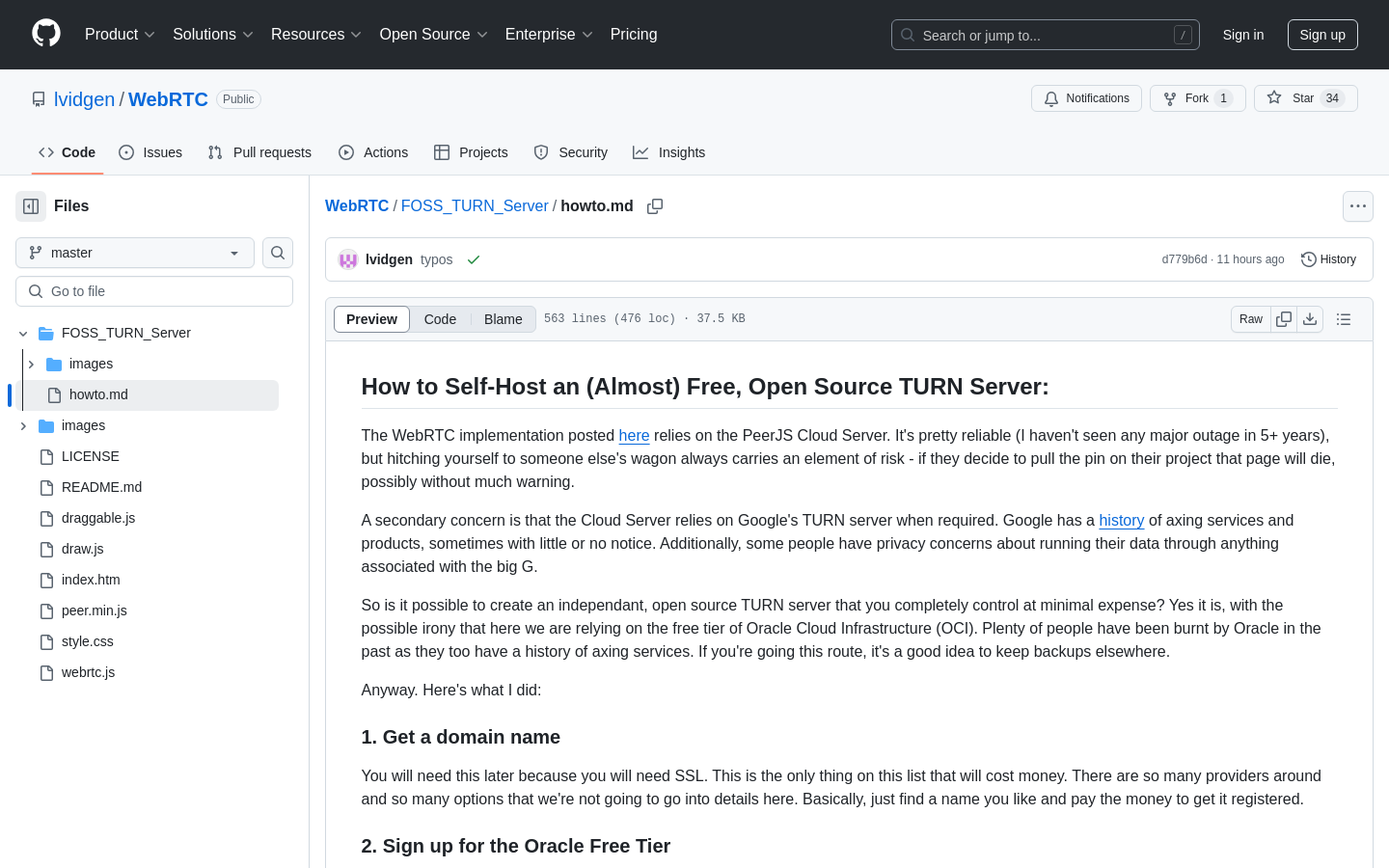This screenshot has height=868, width=1389.
Task: Click the FOSS_TURN_Server folder icon
Action: click(x=46, y=334)
